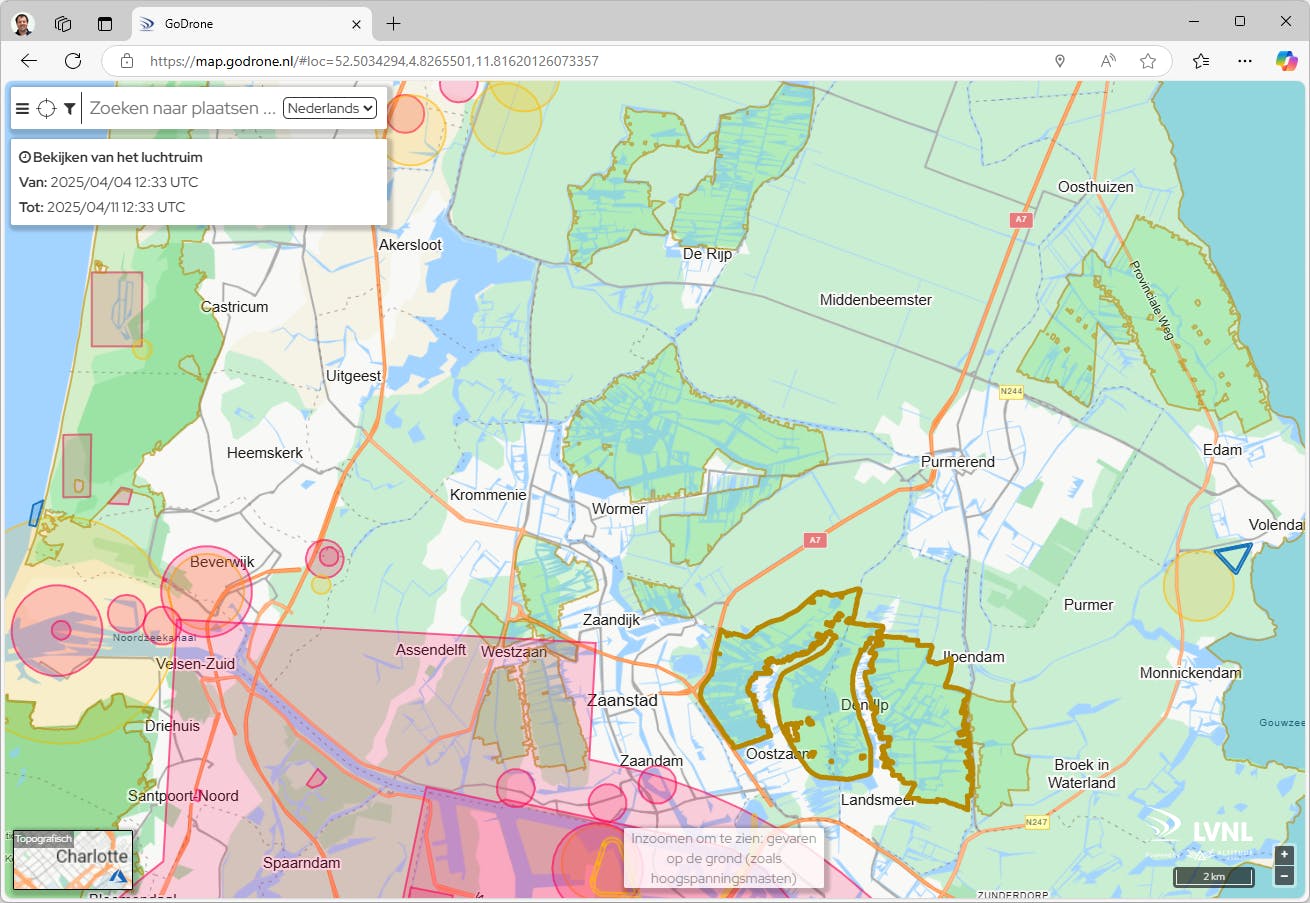Click the Broek in Waterland label

[1082, 774]
